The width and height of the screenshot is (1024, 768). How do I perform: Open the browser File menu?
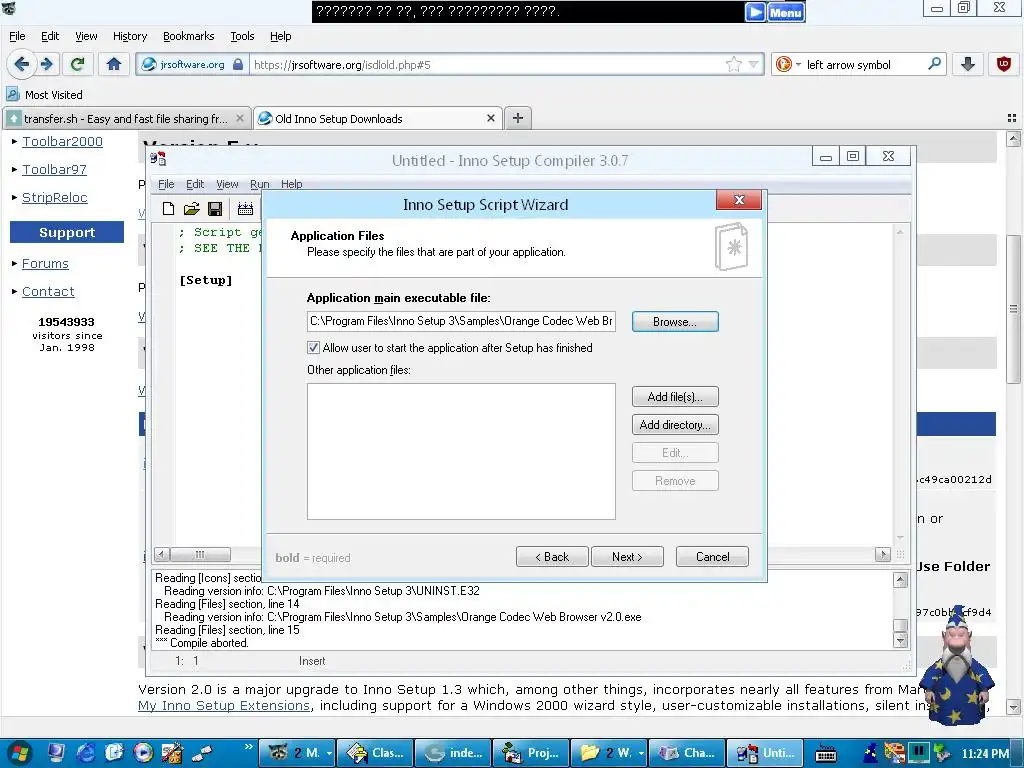pos(17,36)
